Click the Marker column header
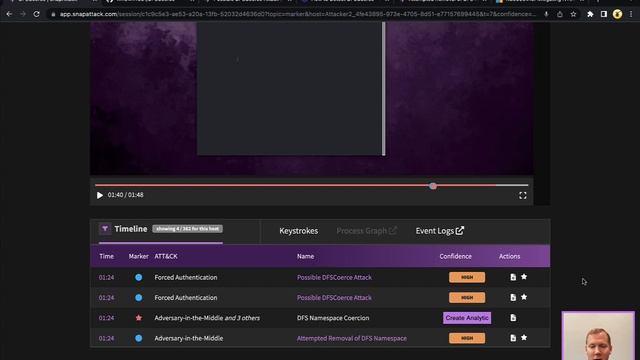640x360 pixels. (x=138, y=256)
